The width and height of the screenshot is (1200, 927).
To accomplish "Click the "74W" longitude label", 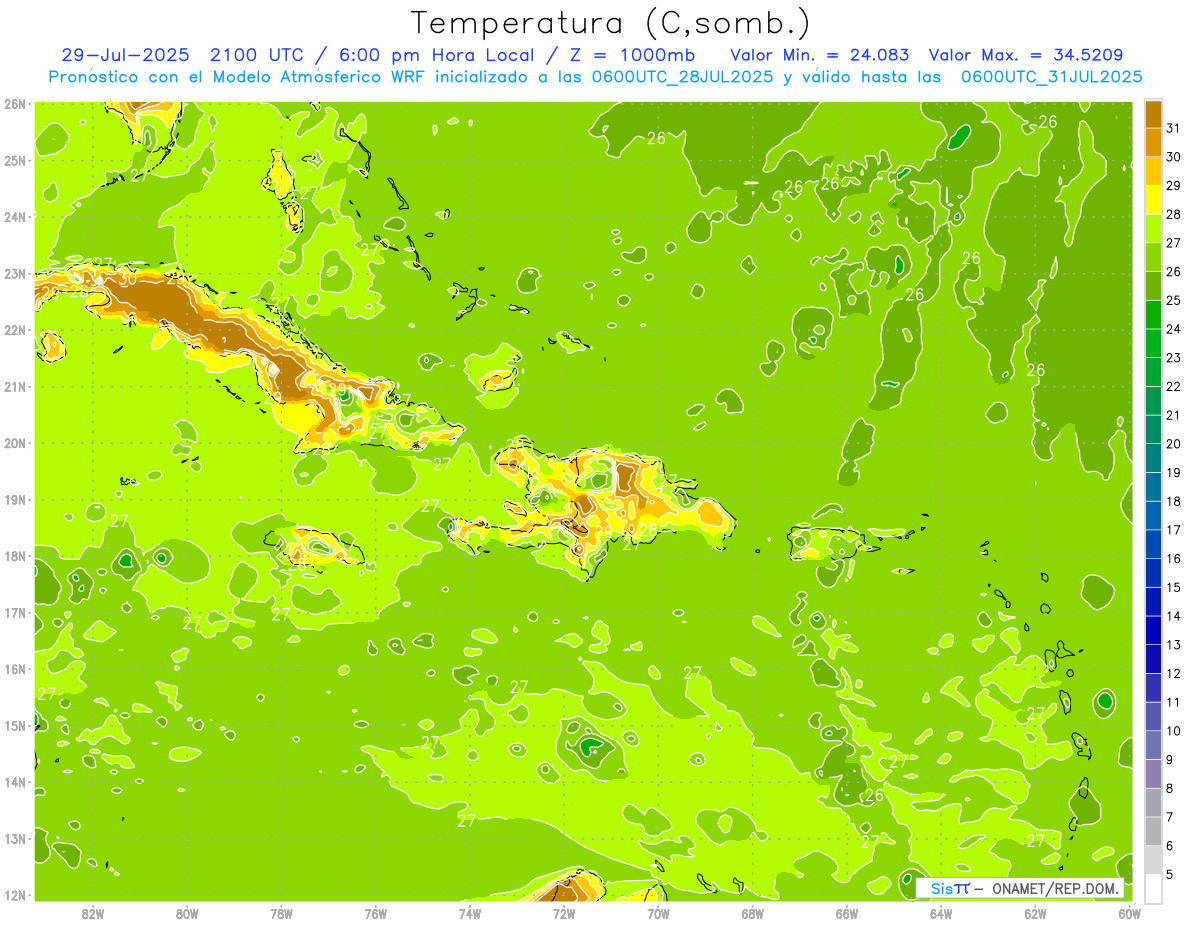I will (470, 914).
